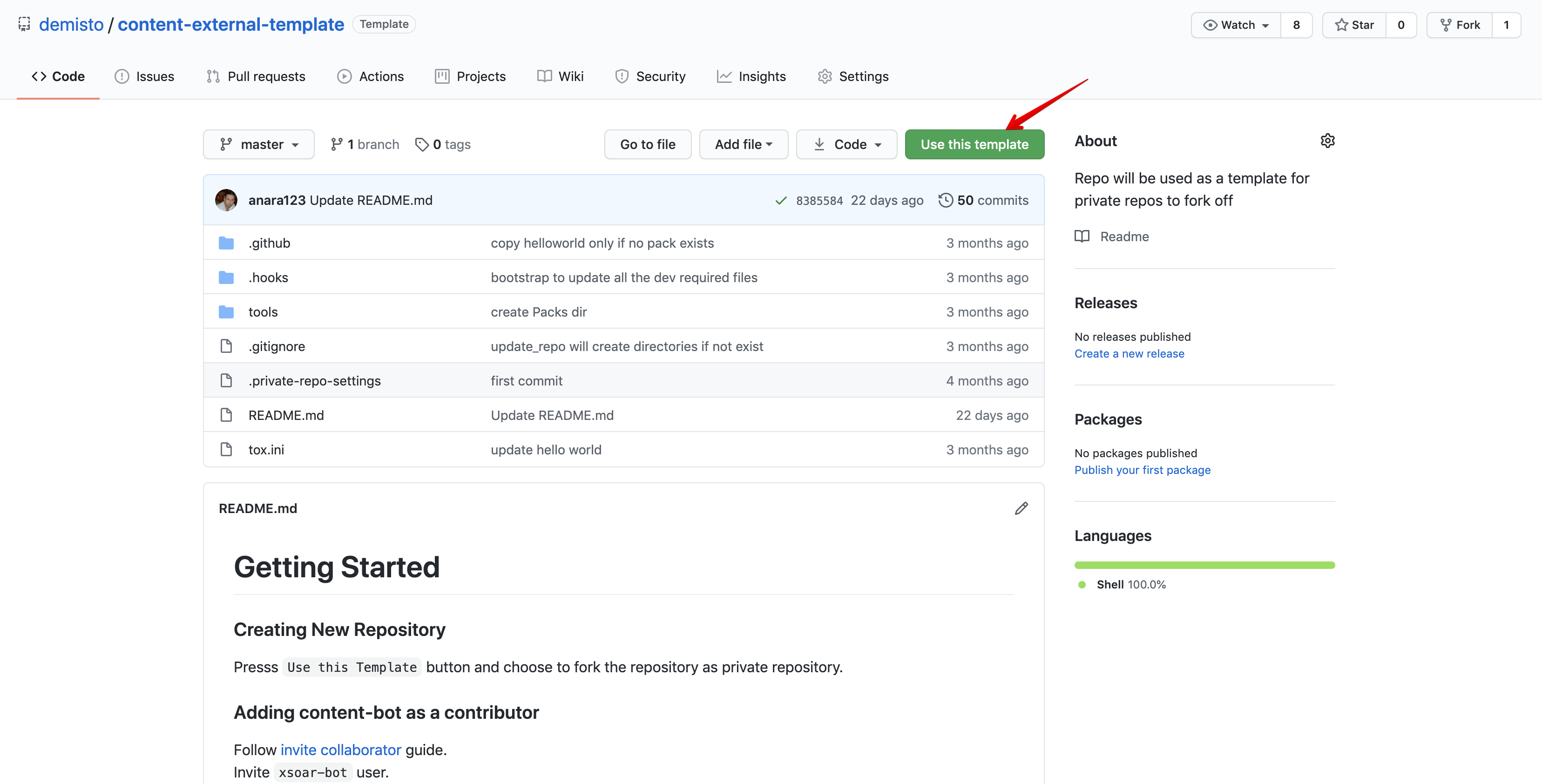
Task: Fork the repository
Action: point(1460,25)
